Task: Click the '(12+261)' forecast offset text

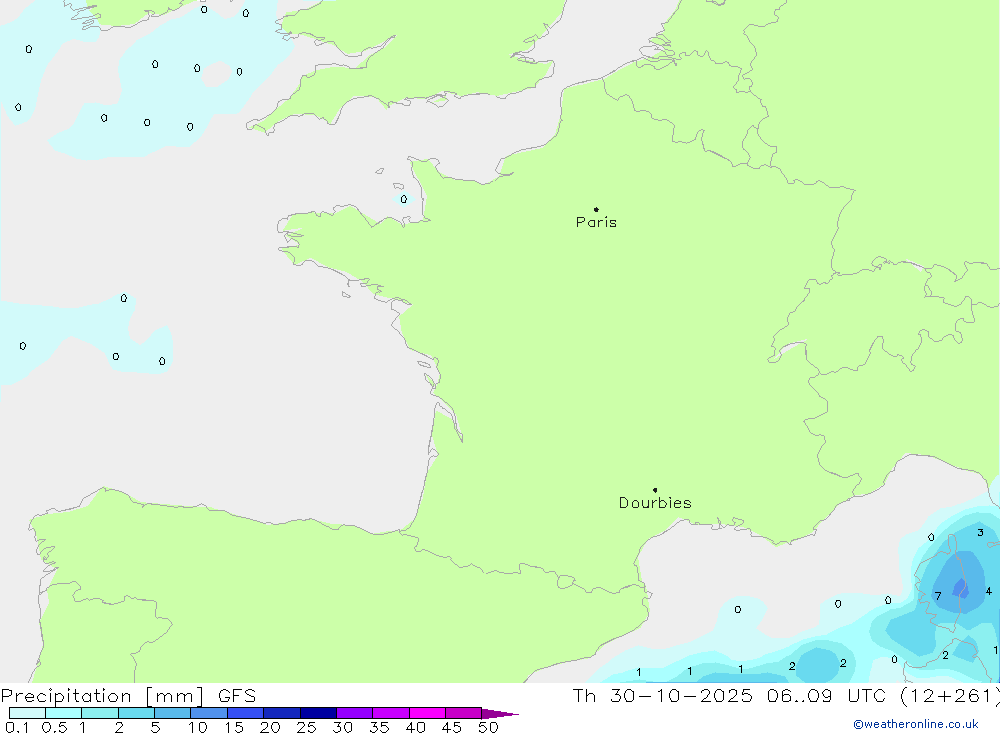Action: tap(950, 696)
